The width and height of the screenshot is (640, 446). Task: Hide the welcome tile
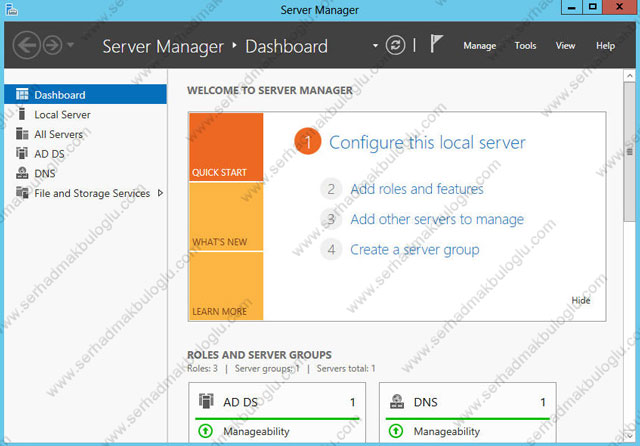pyautogui.click(x=581, y=300)
